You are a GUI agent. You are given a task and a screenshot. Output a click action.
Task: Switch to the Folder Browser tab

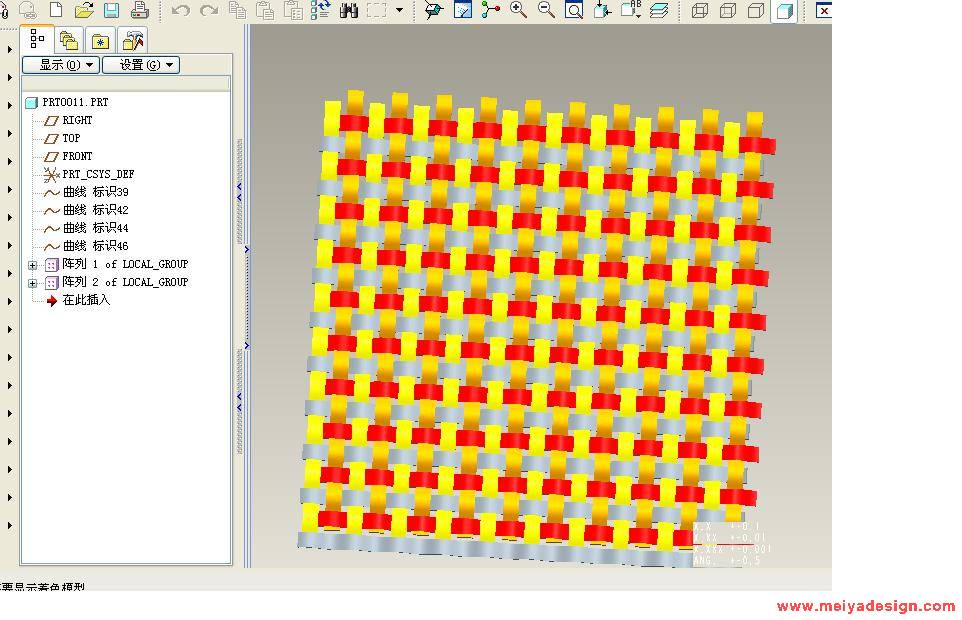[68, 40]
